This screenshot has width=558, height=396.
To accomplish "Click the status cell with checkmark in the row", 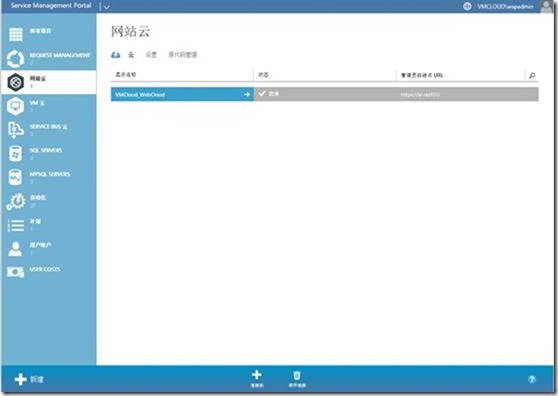I will click(325, 94).
